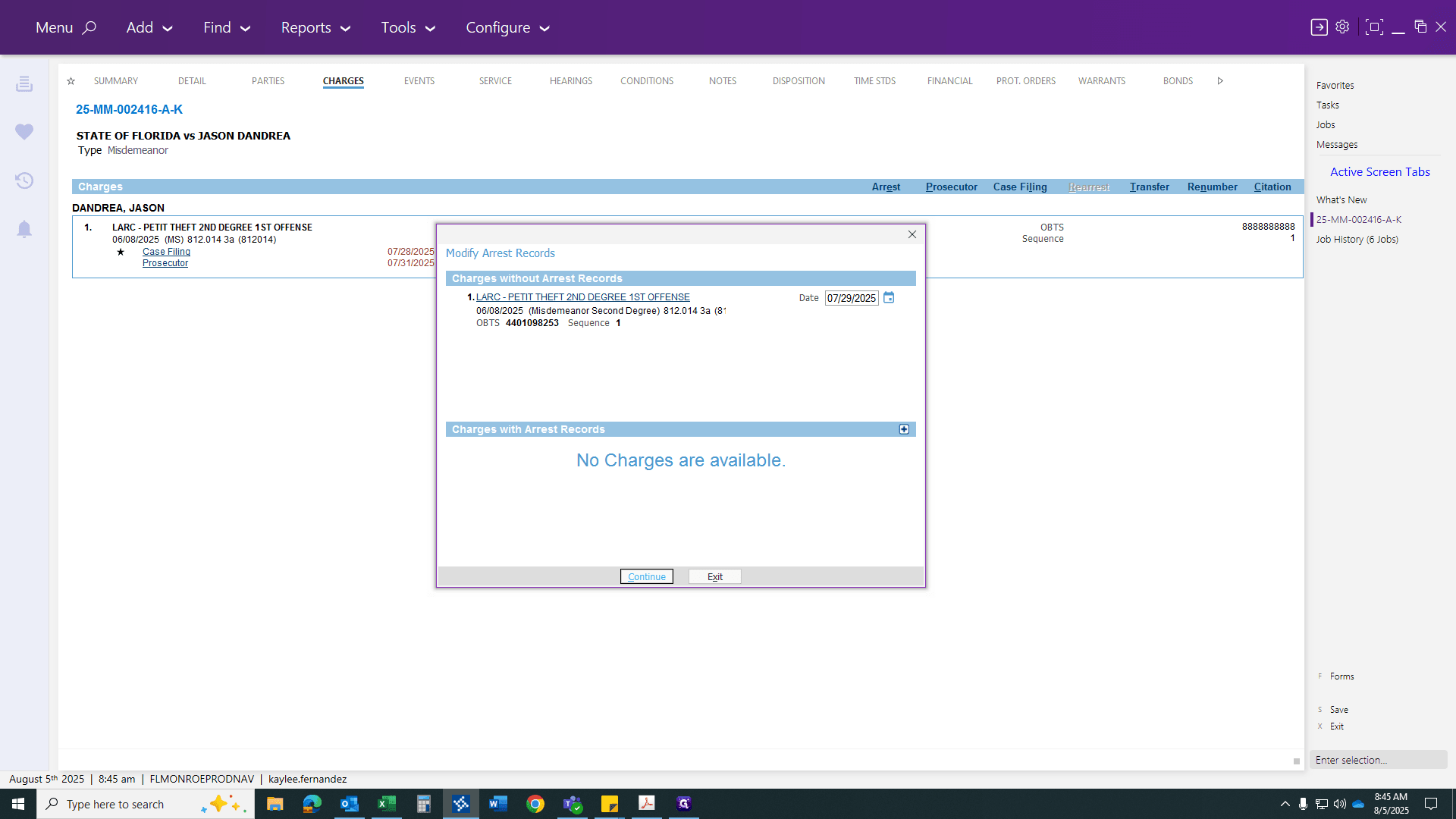Open the settings gear in title bar
Screen dimensions: 1456x819
[x=1342, y=27]
